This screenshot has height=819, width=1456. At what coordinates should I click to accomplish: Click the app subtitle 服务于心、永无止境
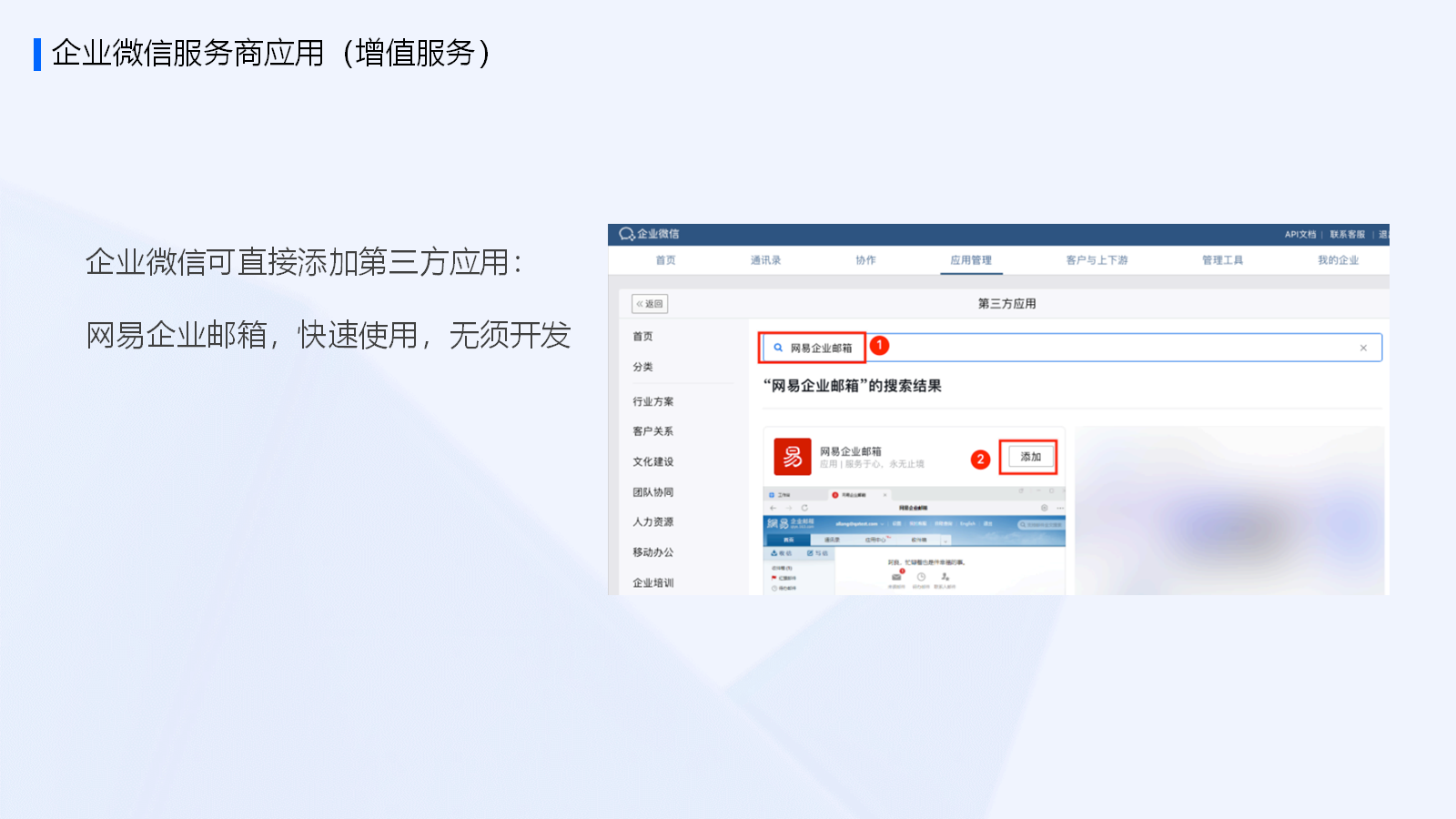coord(885,464)
